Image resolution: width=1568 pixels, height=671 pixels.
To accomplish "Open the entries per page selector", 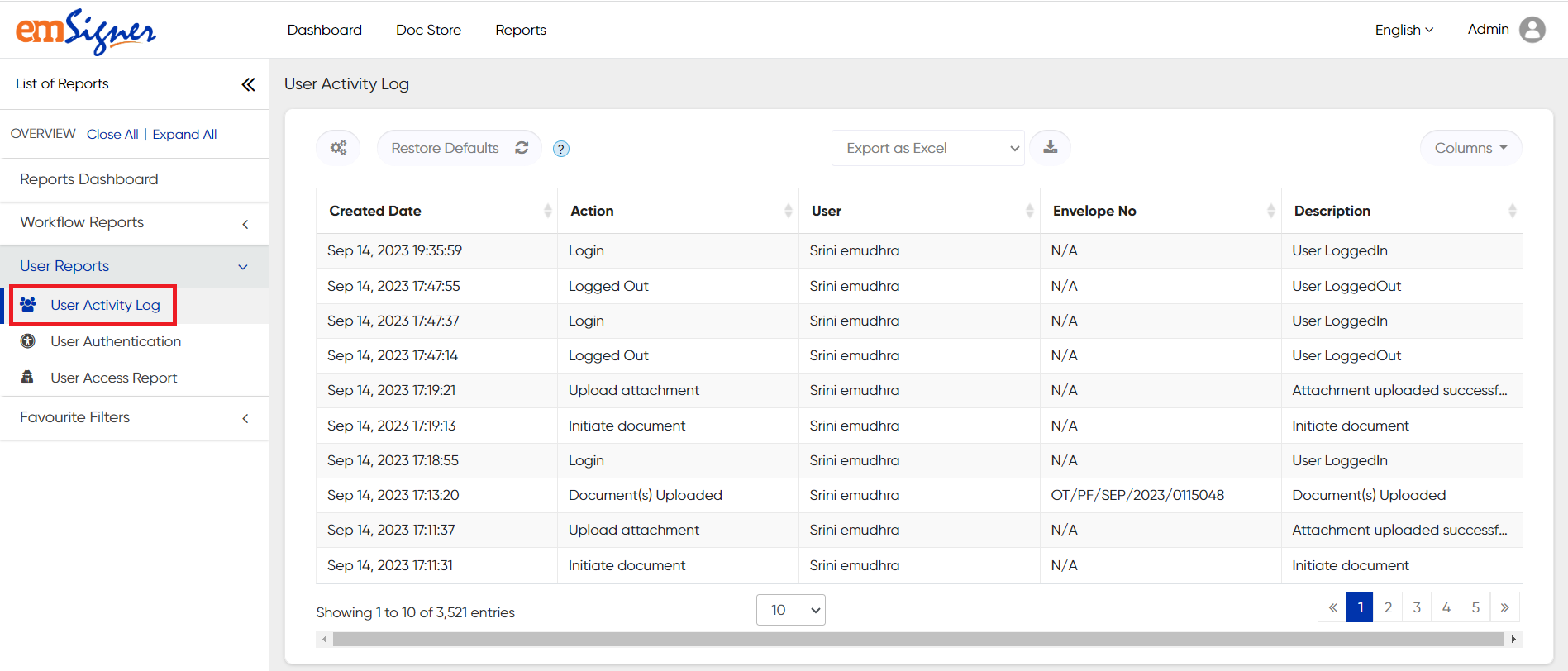I will [791, 610].
